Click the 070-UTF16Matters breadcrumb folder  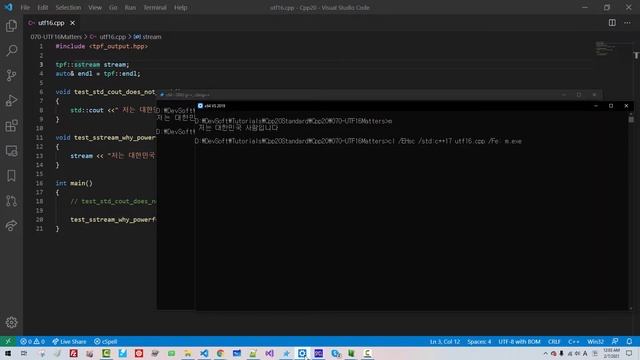(56, 37)
